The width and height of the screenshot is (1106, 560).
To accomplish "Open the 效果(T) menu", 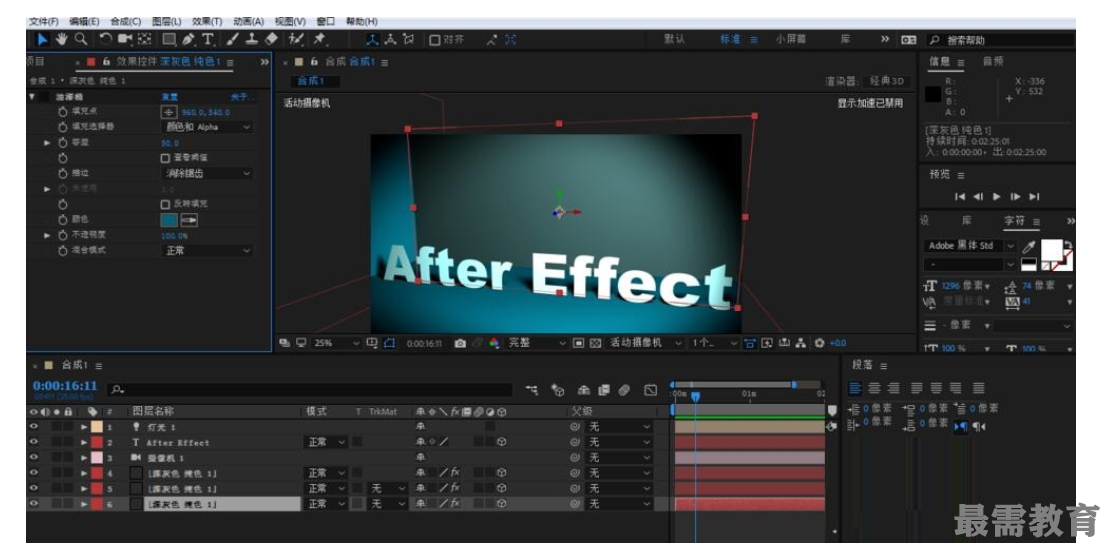I will (x=207, y=22).
